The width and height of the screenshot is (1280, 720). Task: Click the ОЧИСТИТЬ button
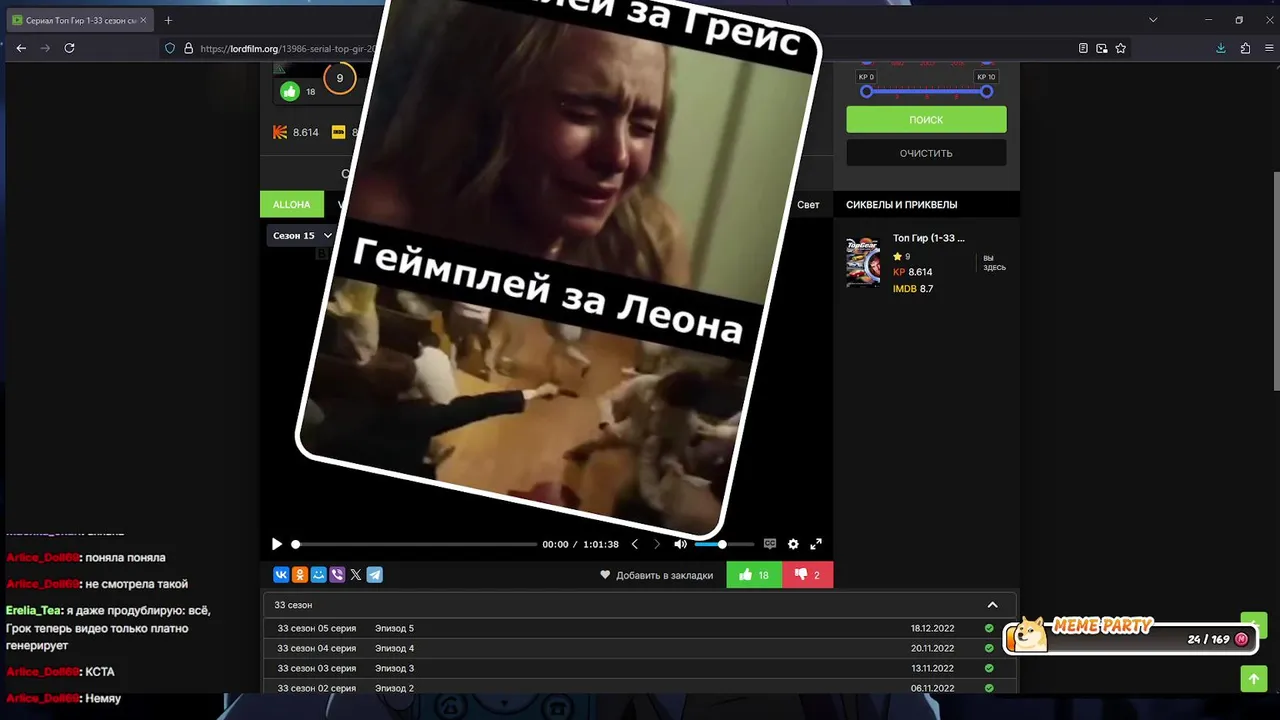[926, 153]
